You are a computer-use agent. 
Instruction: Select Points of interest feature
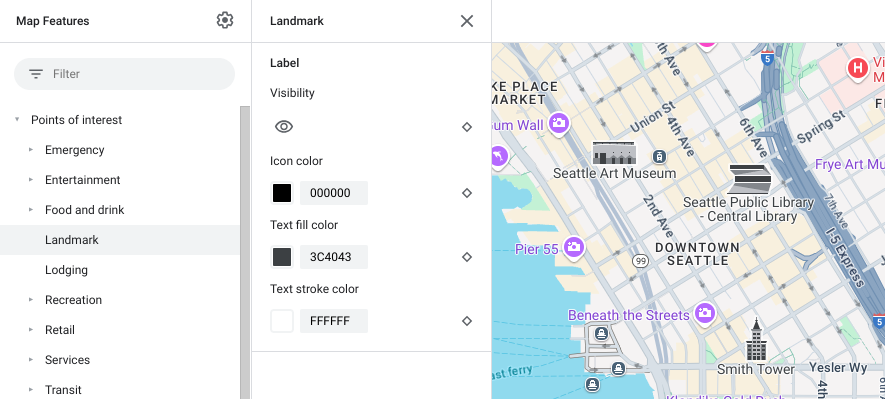pos(77,120)
